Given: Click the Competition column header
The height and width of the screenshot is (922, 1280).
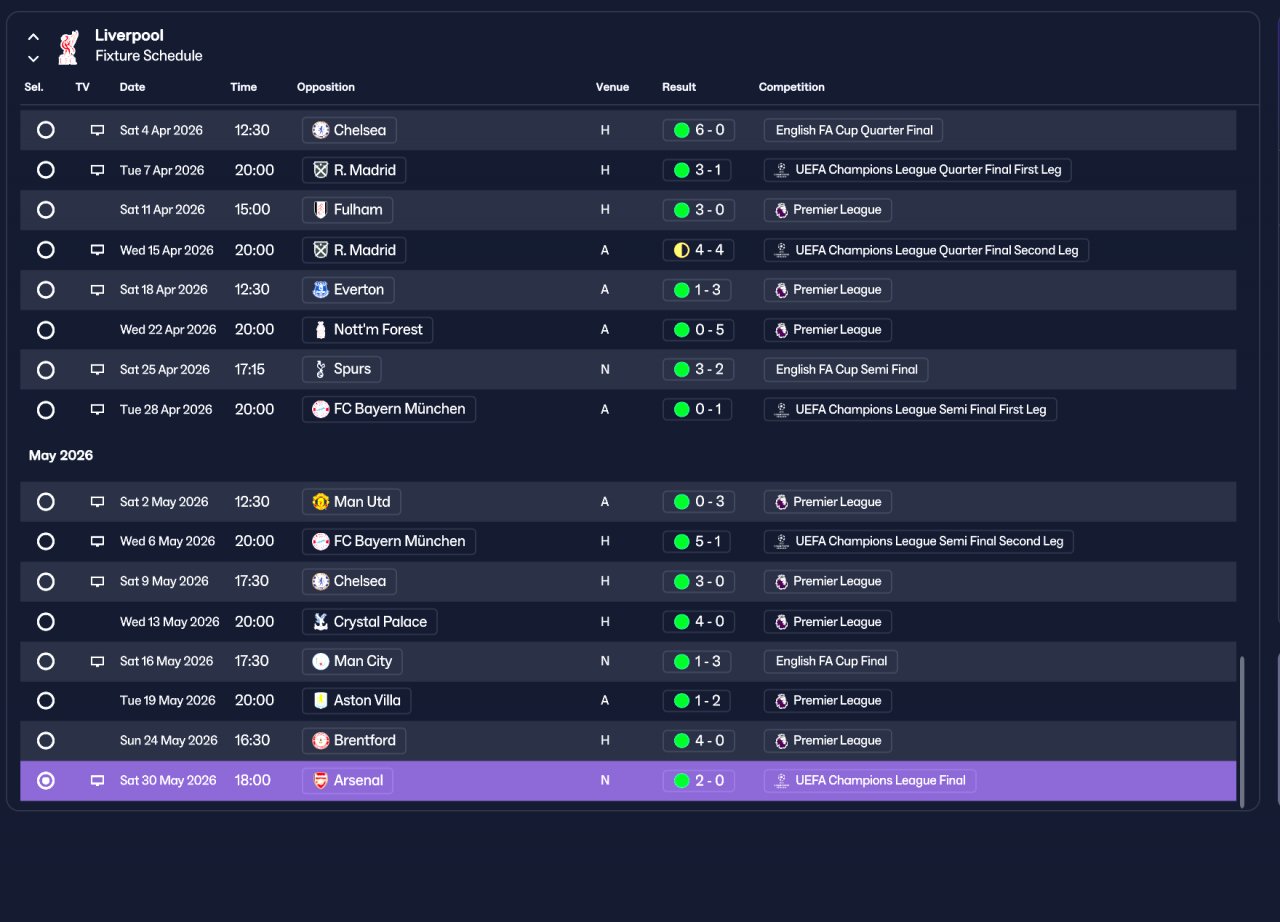Looking at the screenshot, I should point(791,87).
